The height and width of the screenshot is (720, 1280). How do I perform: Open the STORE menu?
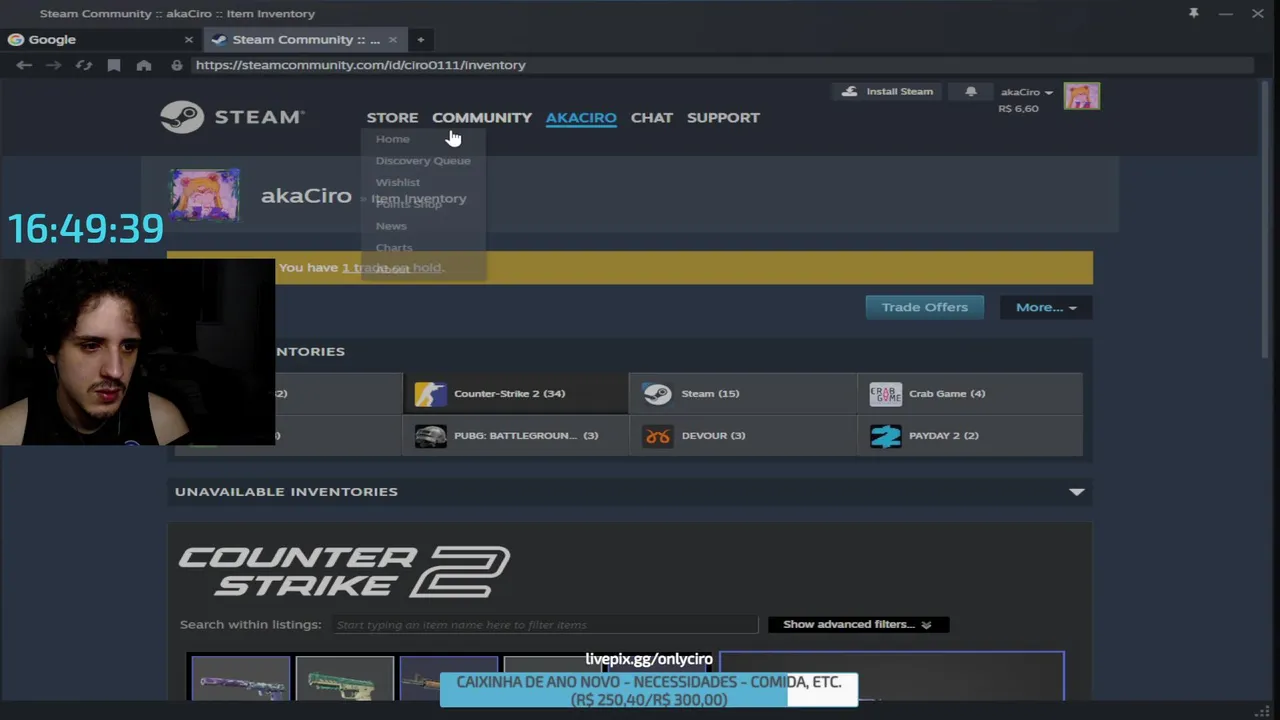coord(392,117)
